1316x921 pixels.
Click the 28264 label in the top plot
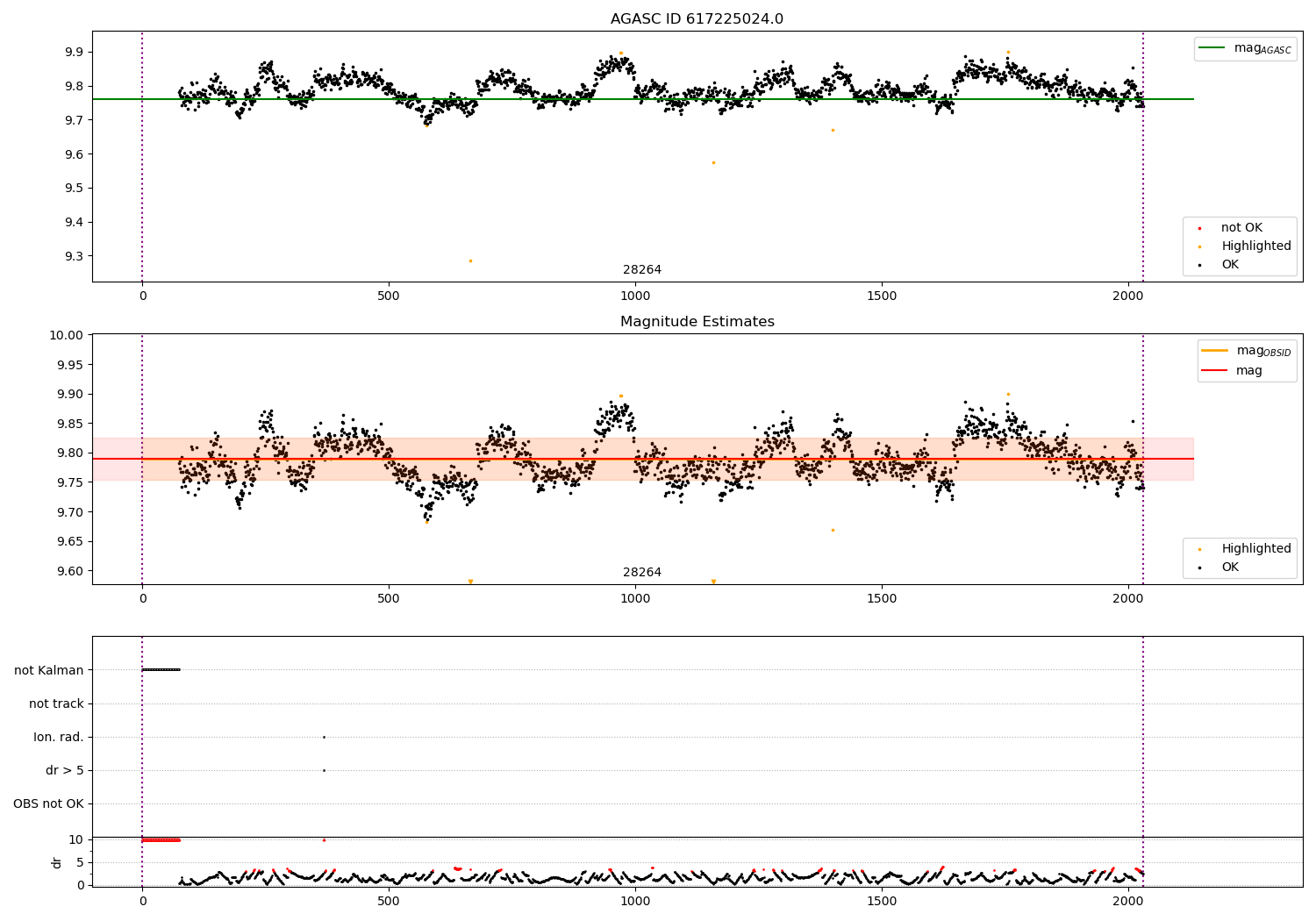coord(642,270)
